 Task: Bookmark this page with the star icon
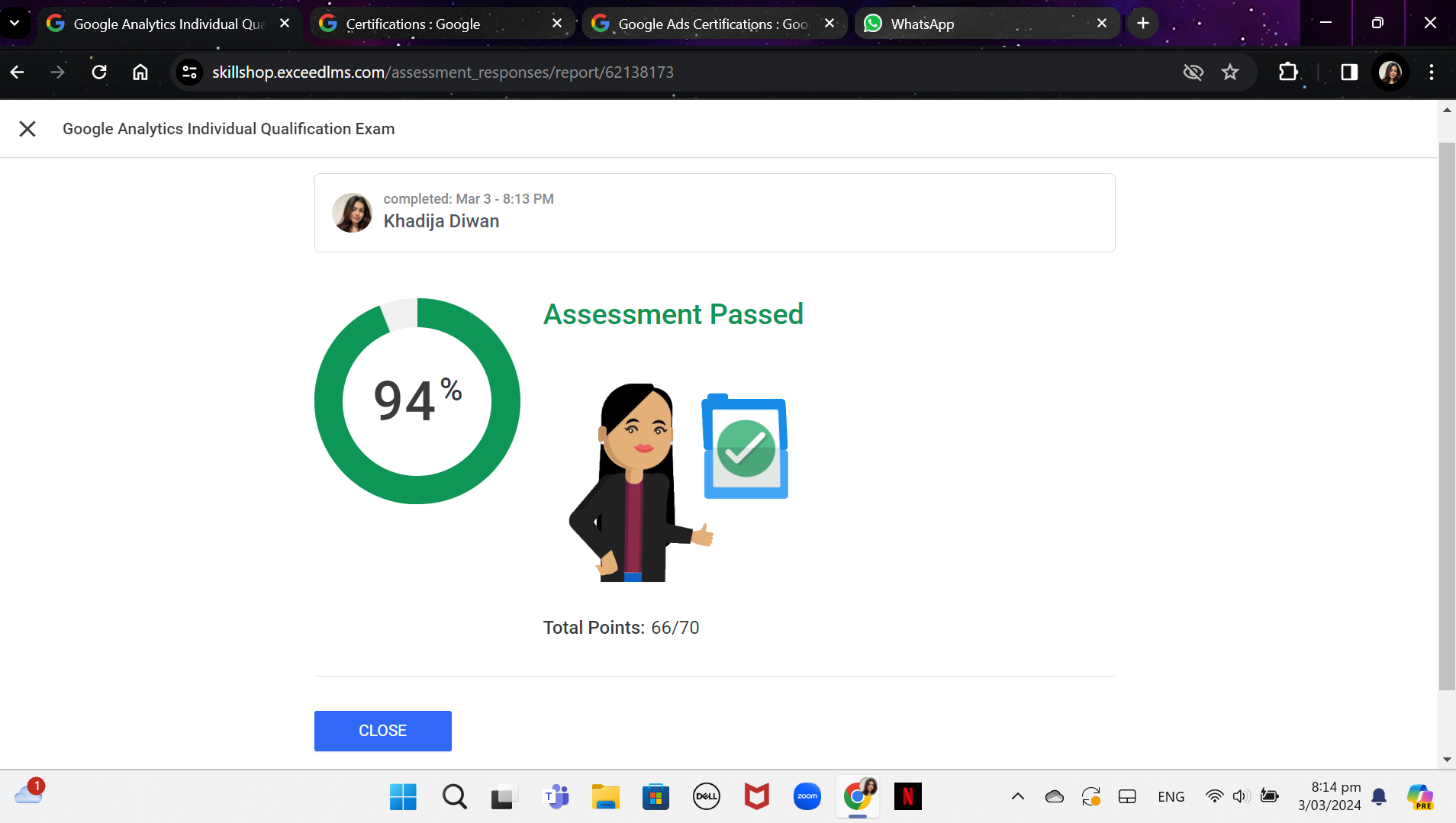(1229, 72)
